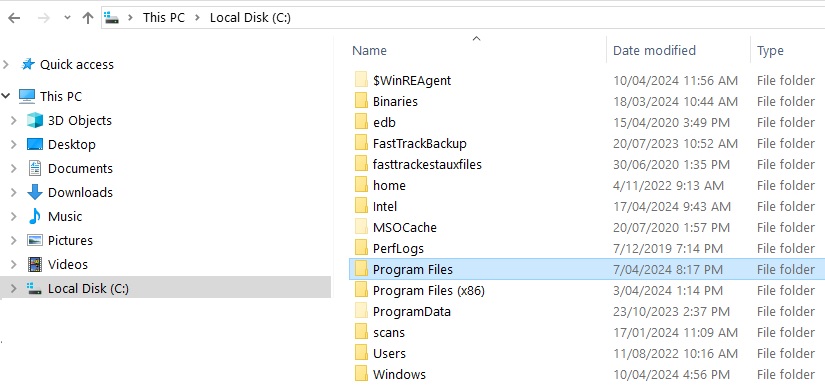Click Local Disk (C:) in address breadcrumb
Image resolution: width=825 pixels, height=389 pixels.
(250, 17)
